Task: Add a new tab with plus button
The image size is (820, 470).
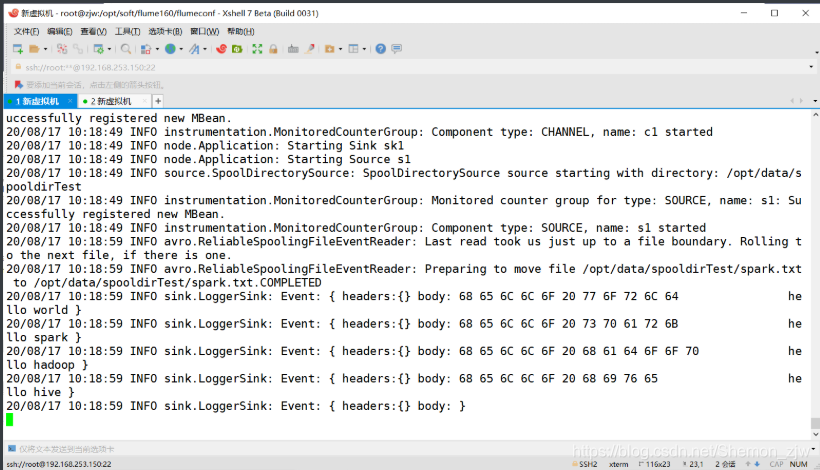Action: [x=157, y=101]
